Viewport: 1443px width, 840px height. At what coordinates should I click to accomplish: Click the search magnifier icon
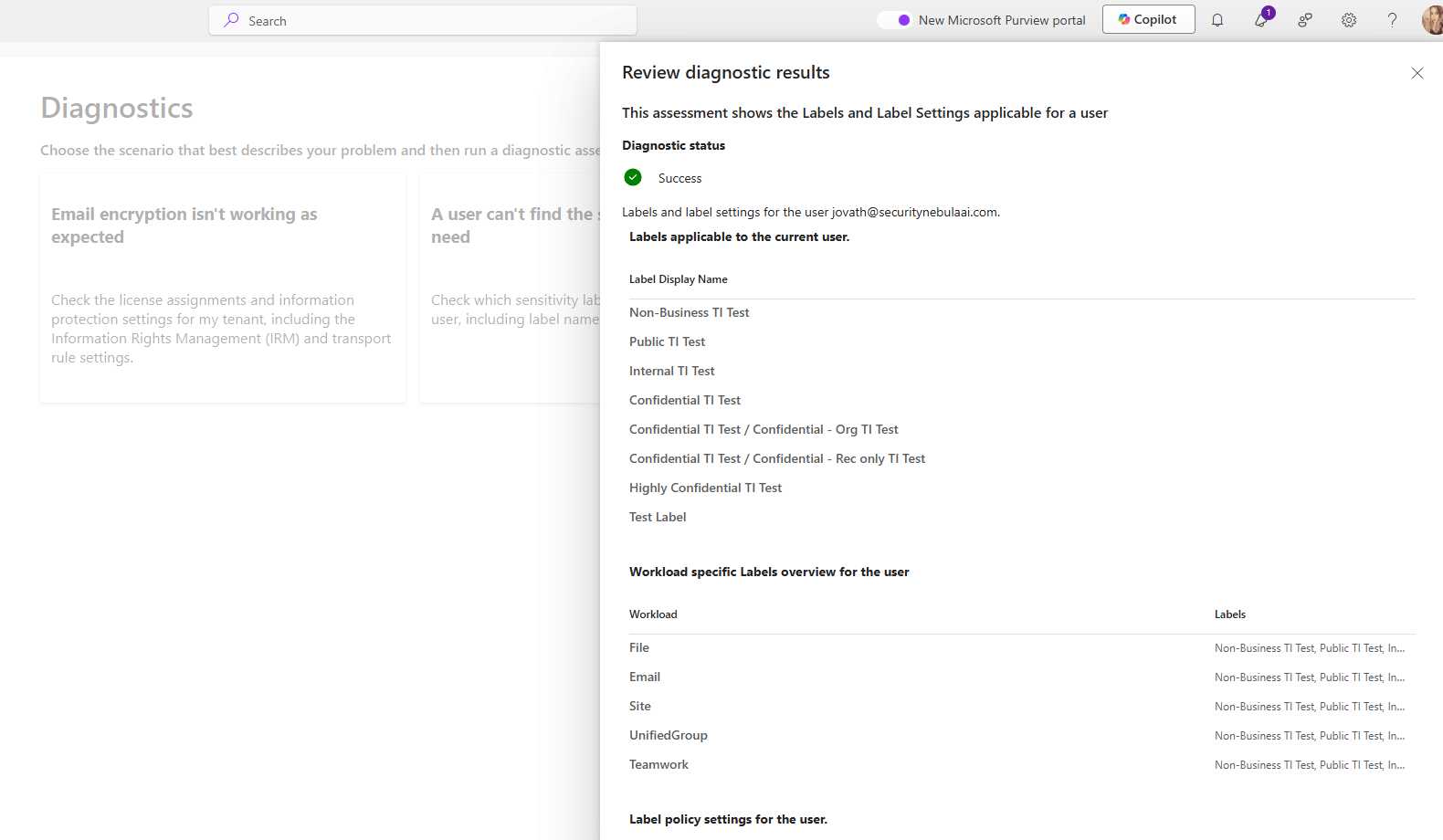[232, 20]
